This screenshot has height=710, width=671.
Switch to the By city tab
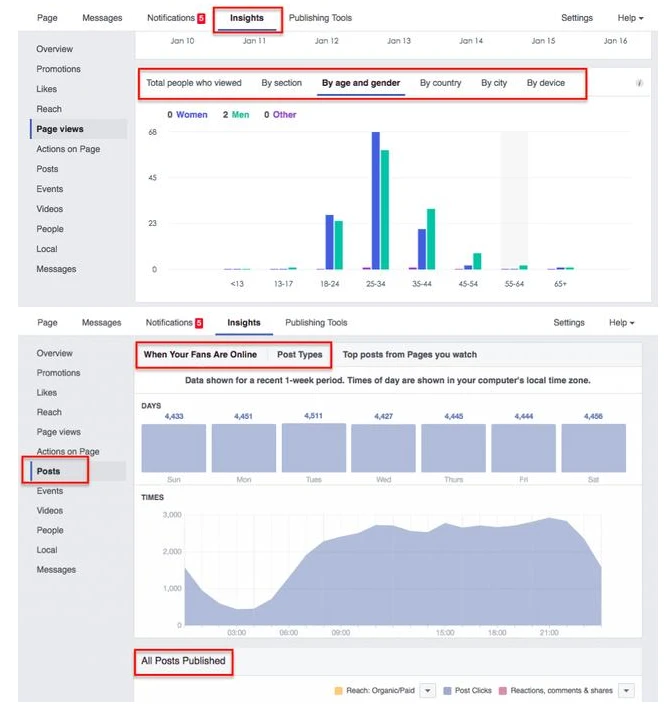coord(494,83)
